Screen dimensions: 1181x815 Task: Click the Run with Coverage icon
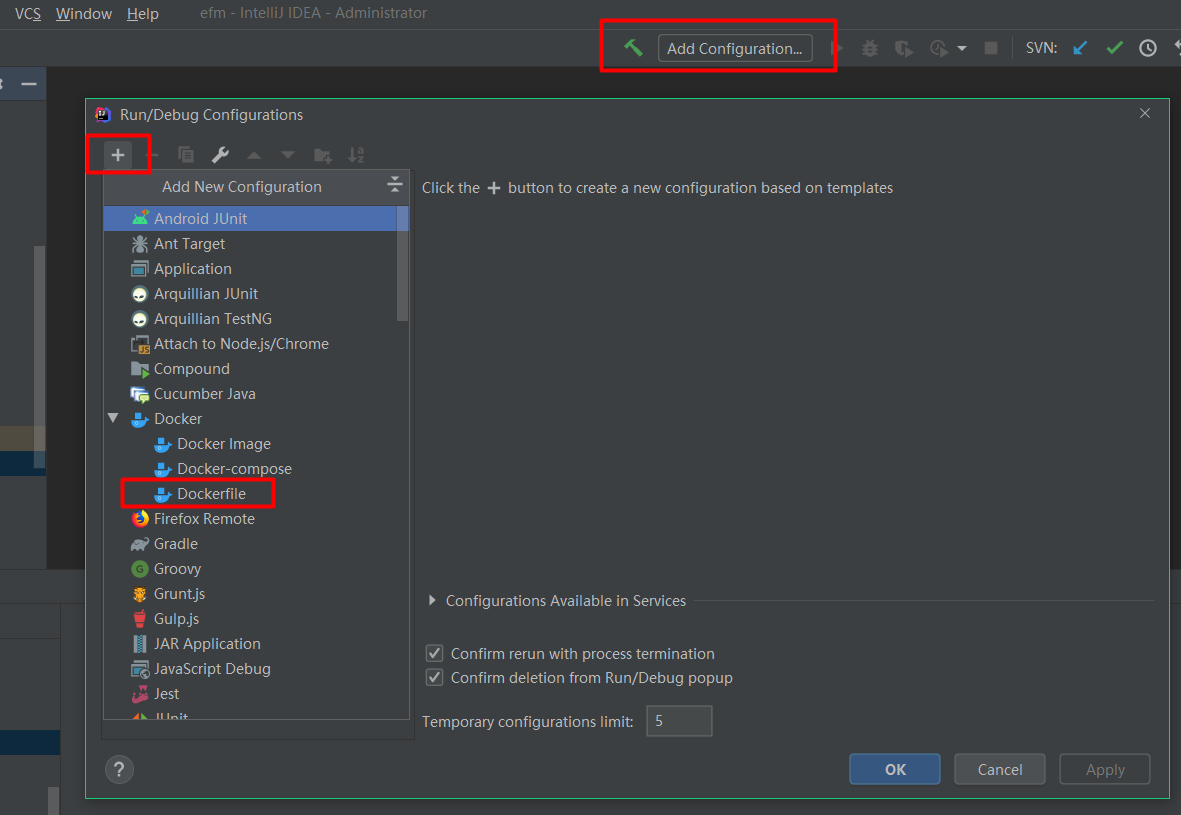904,48
